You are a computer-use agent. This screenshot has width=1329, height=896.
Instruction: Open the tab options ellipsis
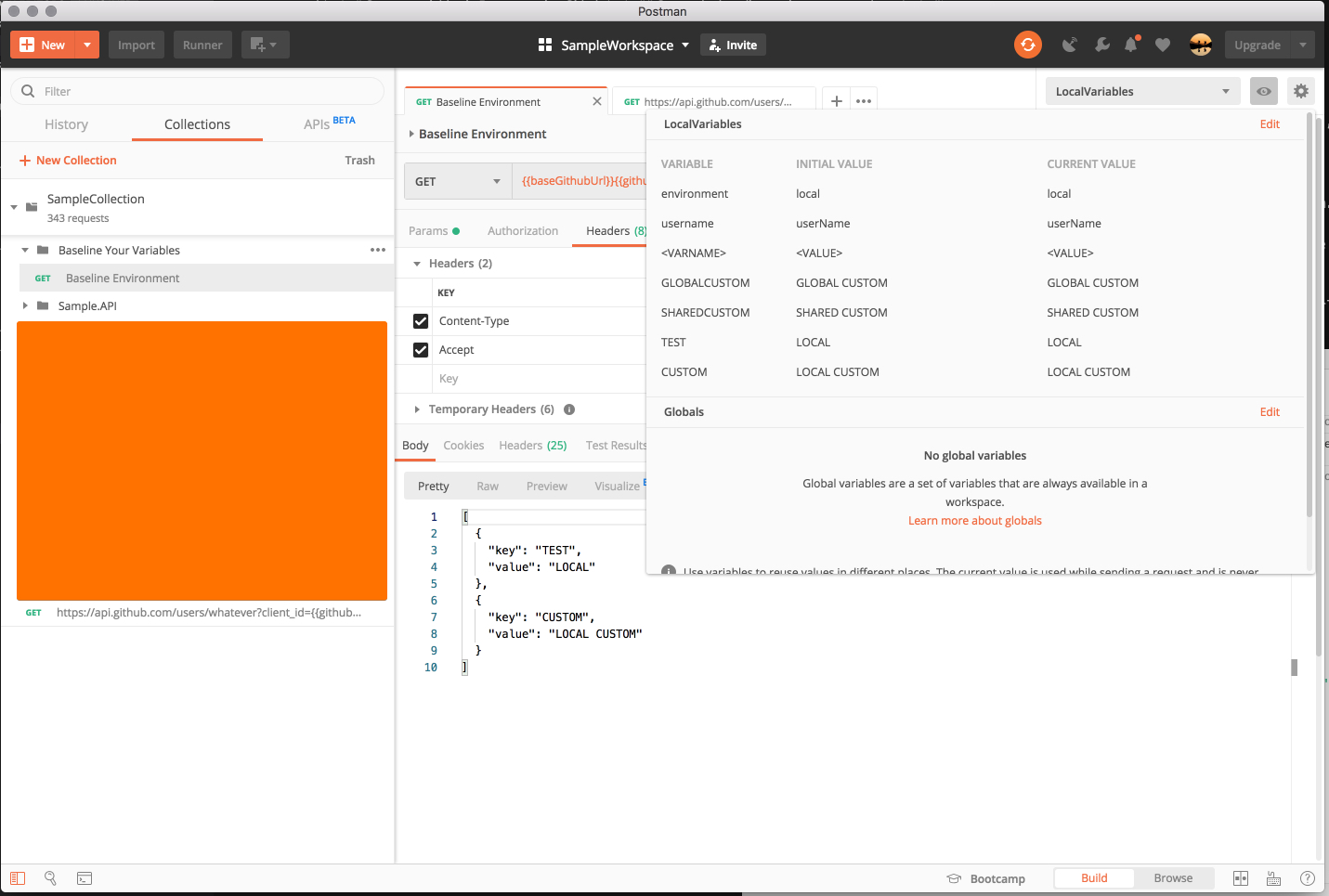point(864,101)
